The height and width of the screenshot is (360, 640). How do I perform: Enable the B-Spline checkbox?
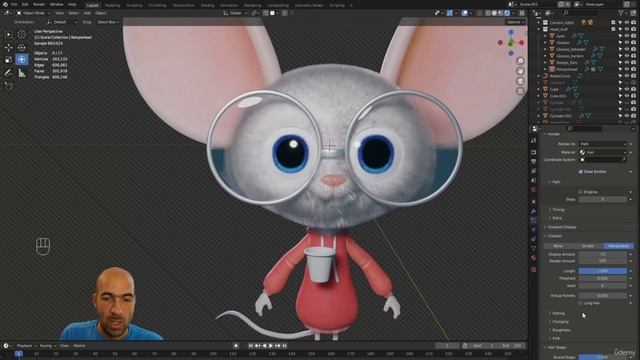580,192
